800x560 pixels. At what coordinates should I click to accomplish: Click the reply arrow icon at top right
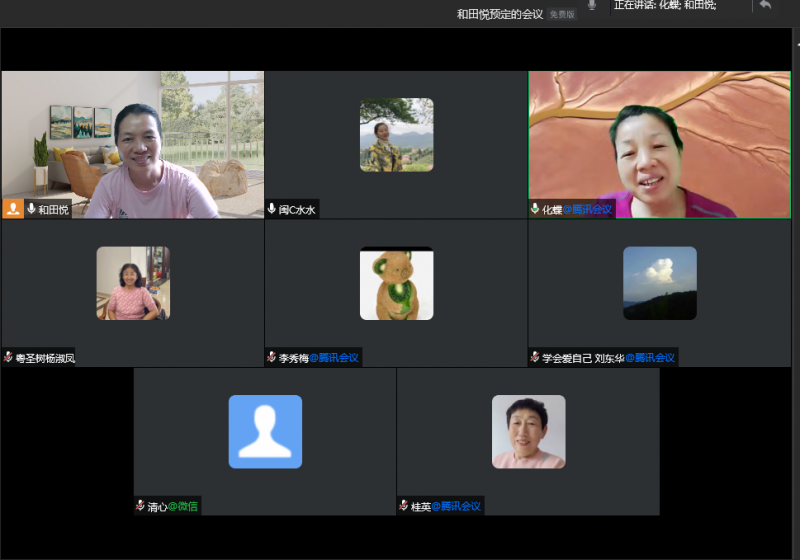coord(765,5)
